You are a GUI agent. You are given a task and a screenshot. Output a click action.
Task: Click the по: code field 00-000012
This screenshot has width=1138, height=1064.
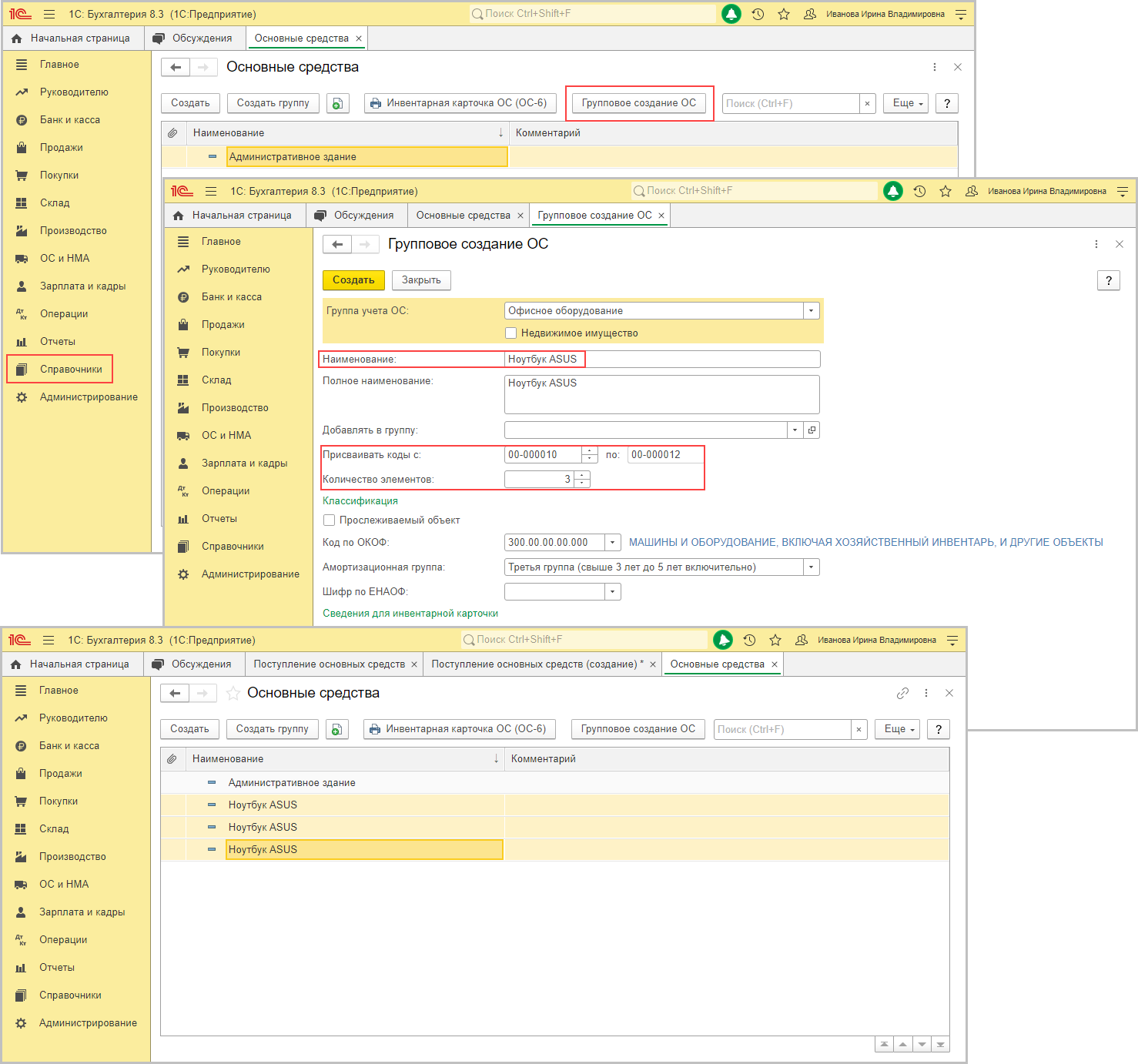point(665,454)
